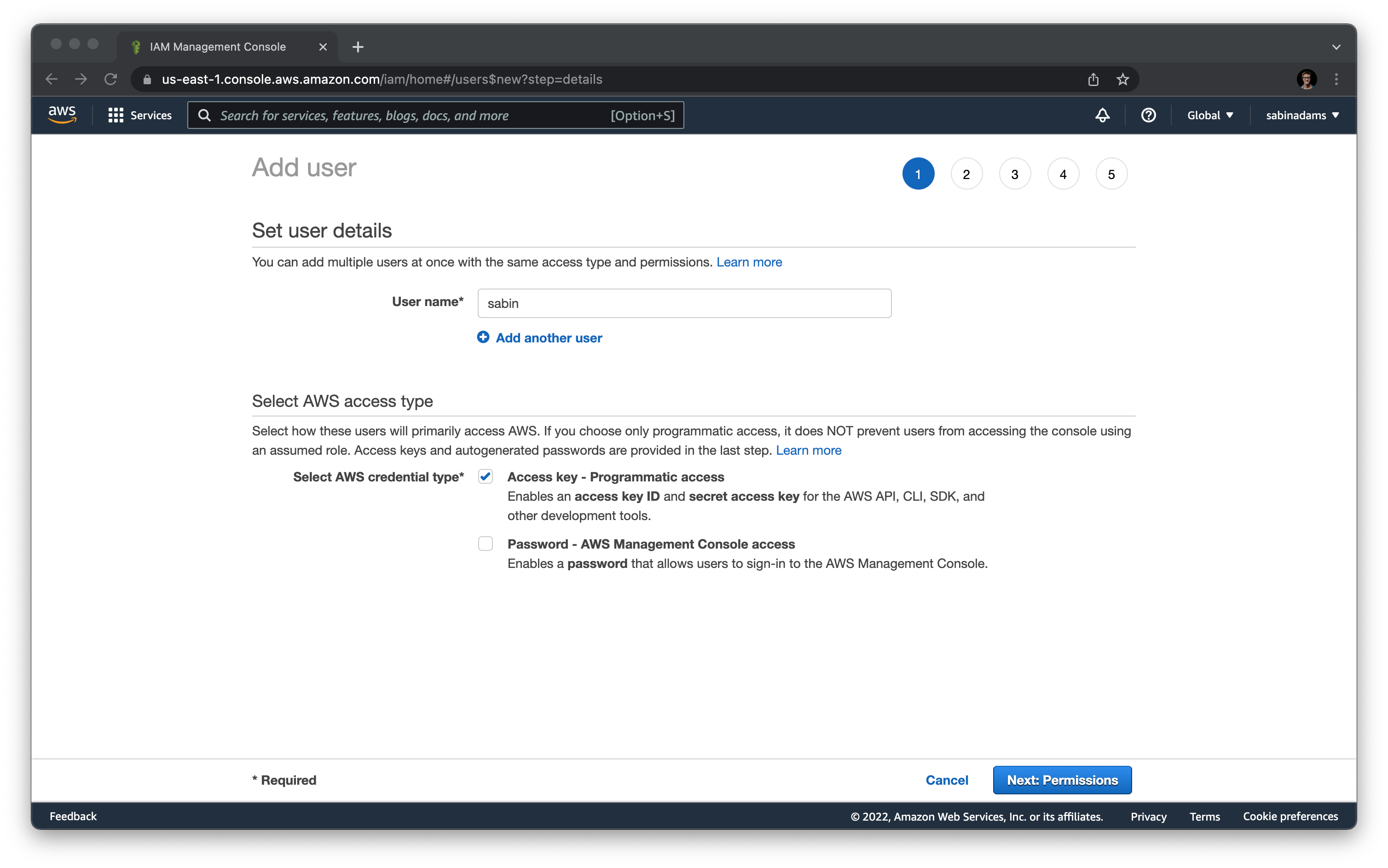
Task: Click Next: Permissions button
Action: (1062, 780)
